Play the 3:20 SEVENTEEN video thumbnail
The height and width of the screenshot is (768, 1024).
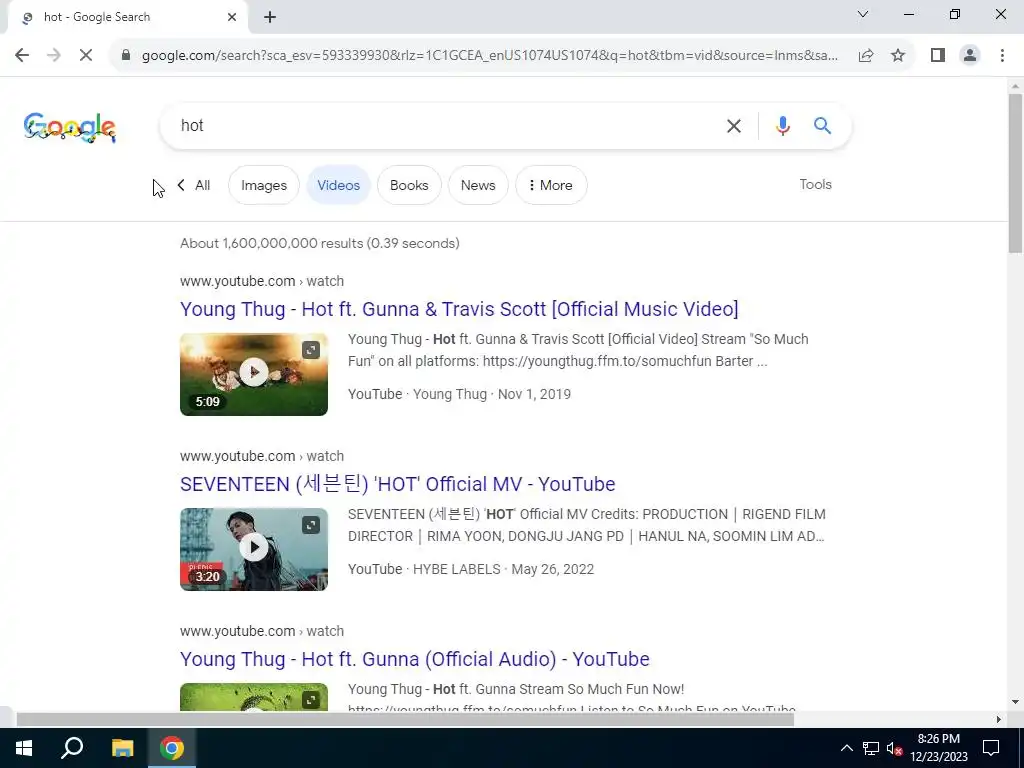tap(253, 549)
